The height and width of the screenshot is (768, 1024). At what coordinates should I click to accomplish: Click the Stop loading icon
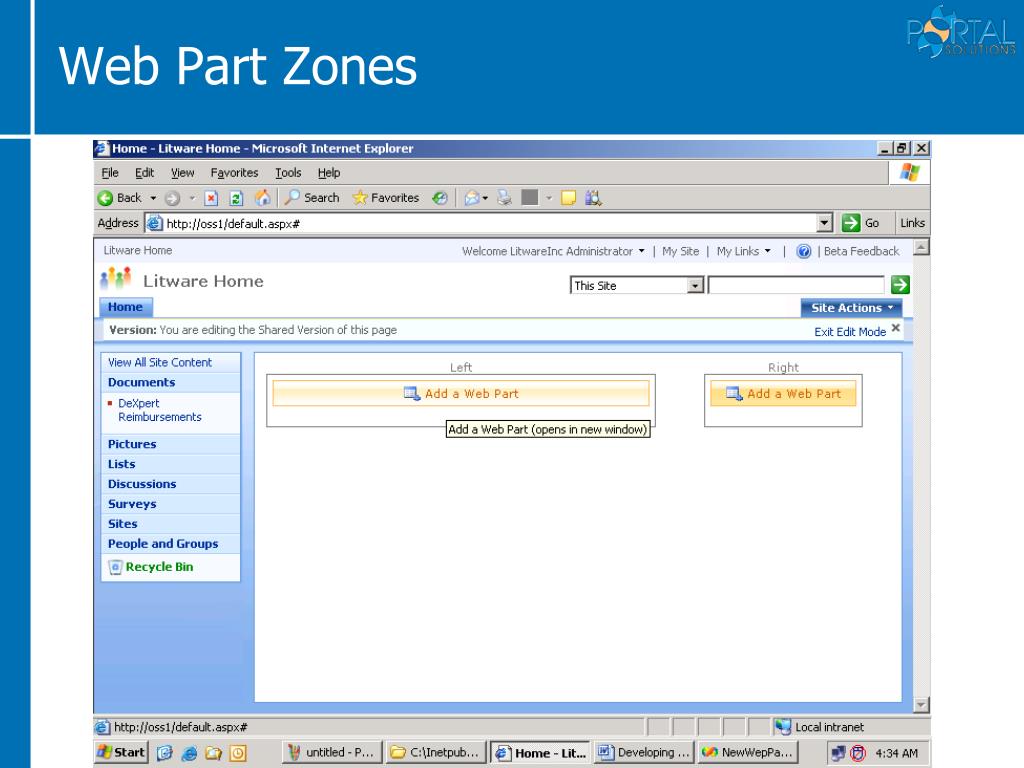211,198
